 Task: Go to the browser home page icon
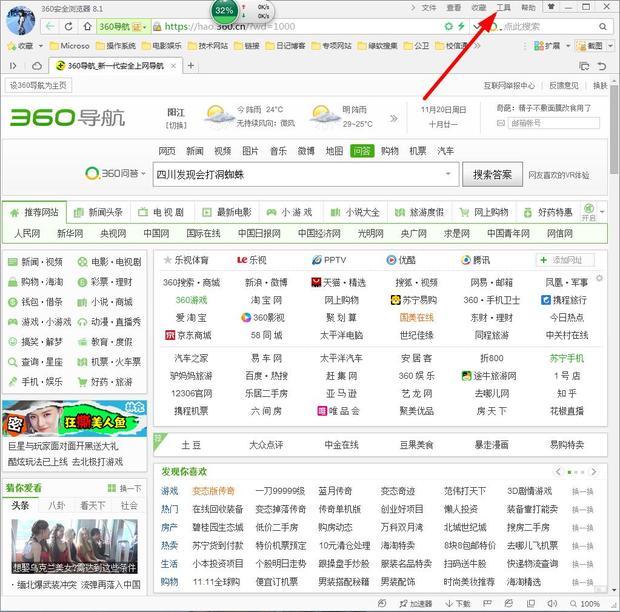(x=87, y=26)
